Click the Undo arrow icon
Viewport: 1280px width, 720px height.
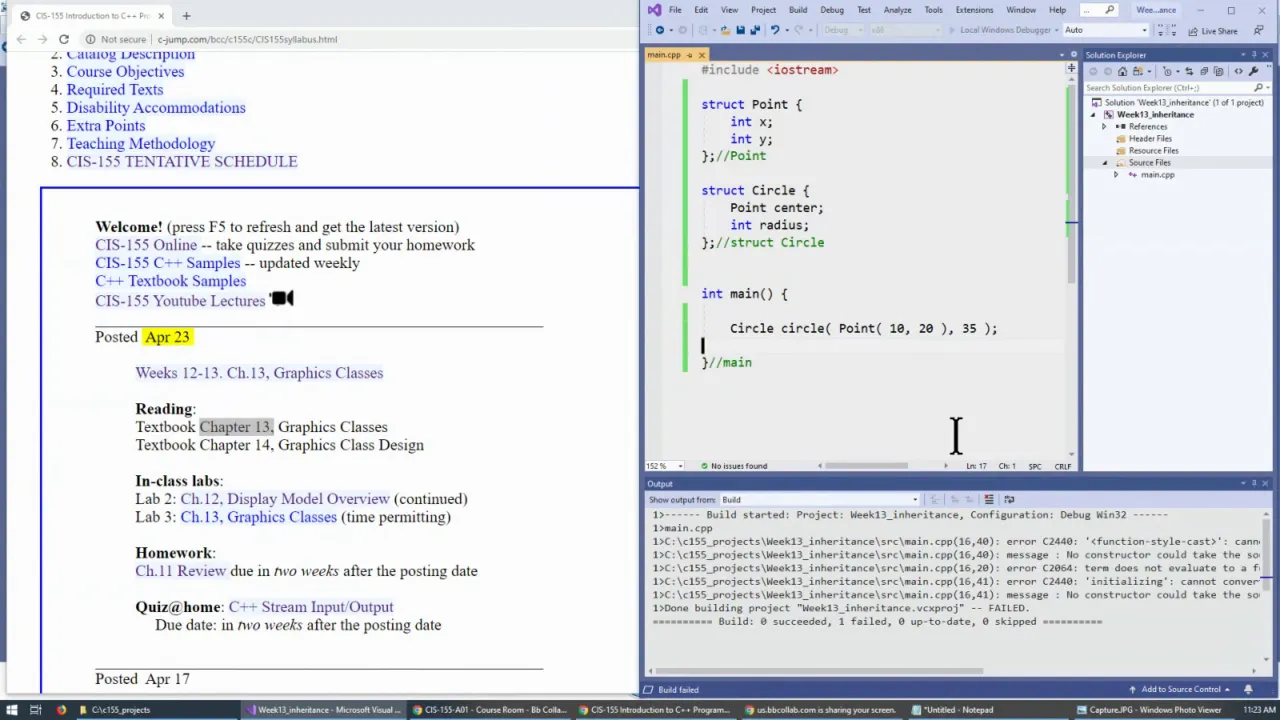pyautogui.click(x=775, y=30)
